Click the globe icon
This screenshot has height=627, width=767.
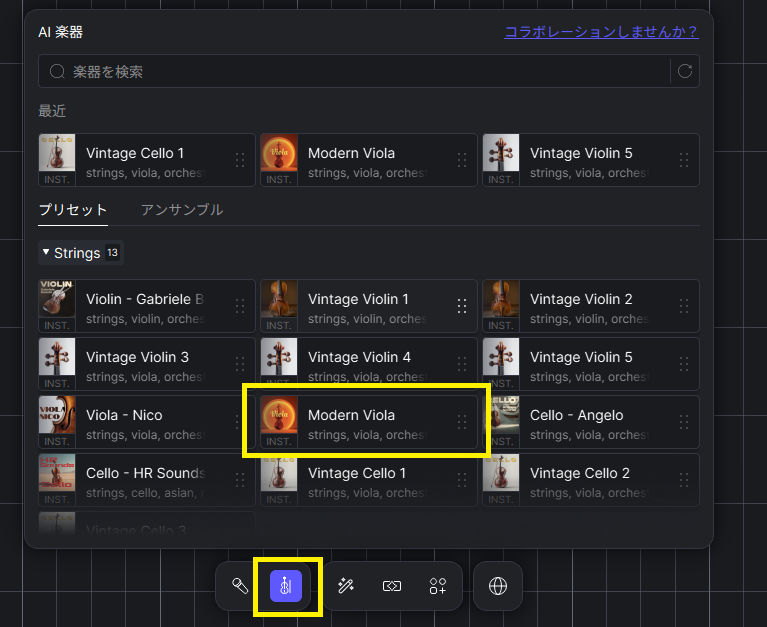[498, 586]
